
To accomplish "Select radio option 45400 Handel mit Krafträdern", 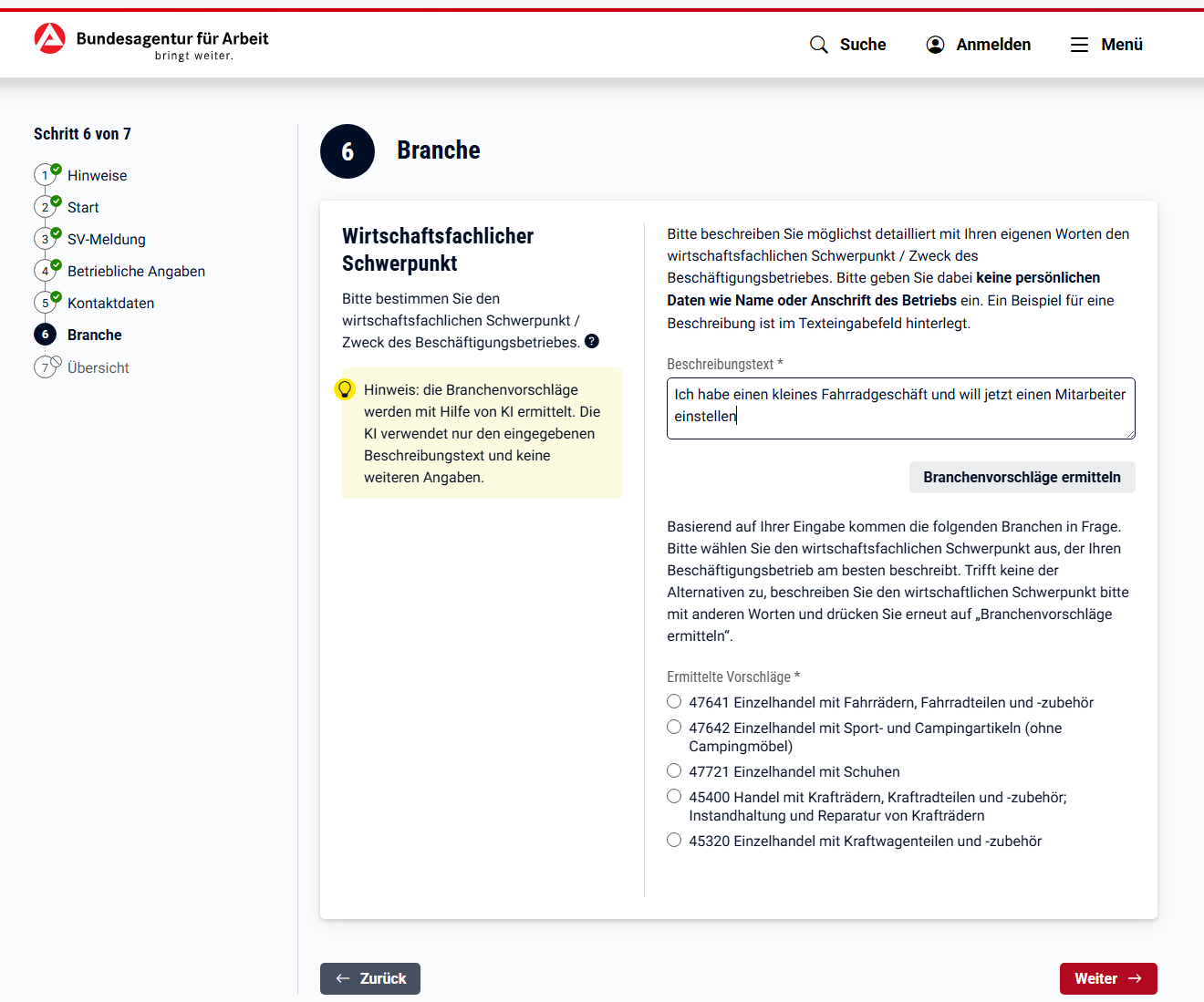I will (x=673, y=795).
